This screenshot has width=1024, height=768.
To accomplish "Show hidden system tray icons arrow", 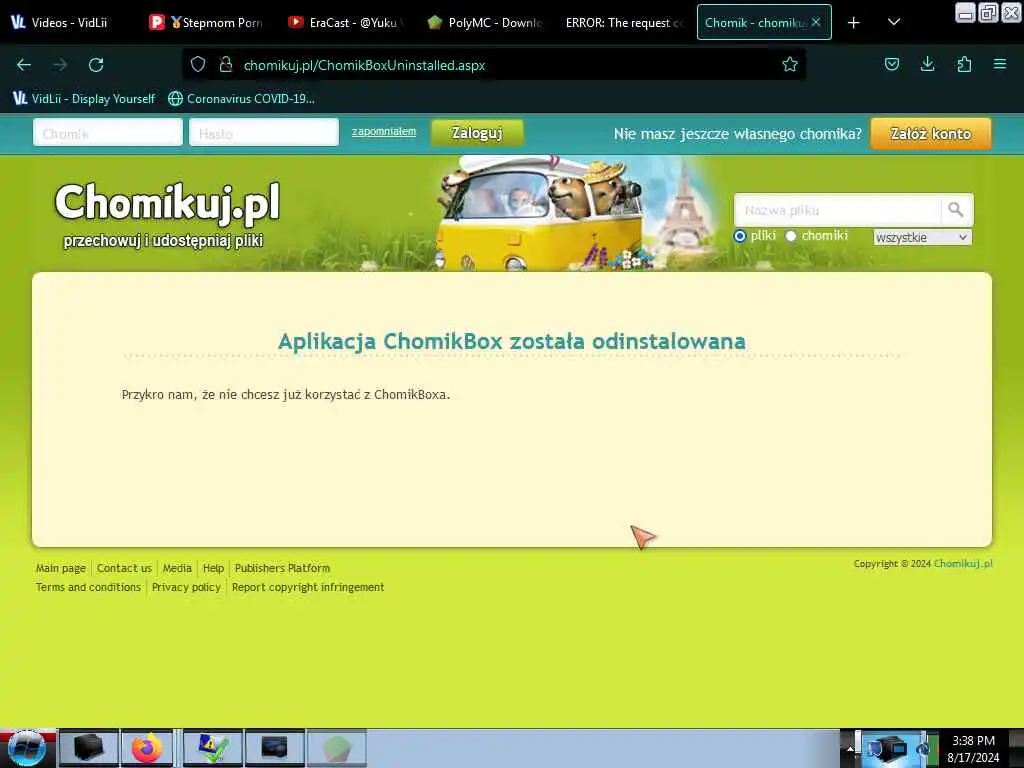I will (x=850, y=748).
